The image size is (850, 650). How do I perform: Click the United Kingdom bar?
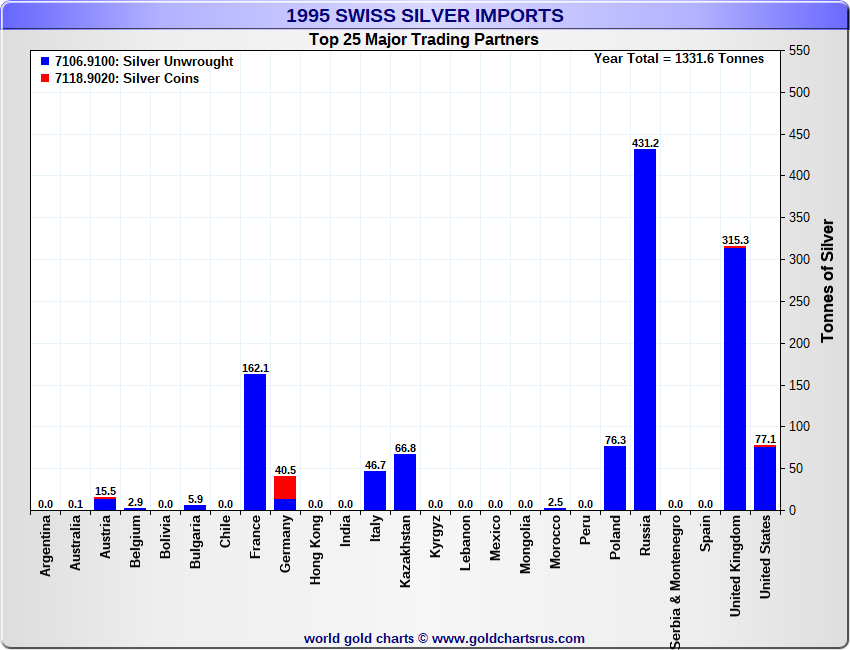pyautogui.click(x=735, y=378)
